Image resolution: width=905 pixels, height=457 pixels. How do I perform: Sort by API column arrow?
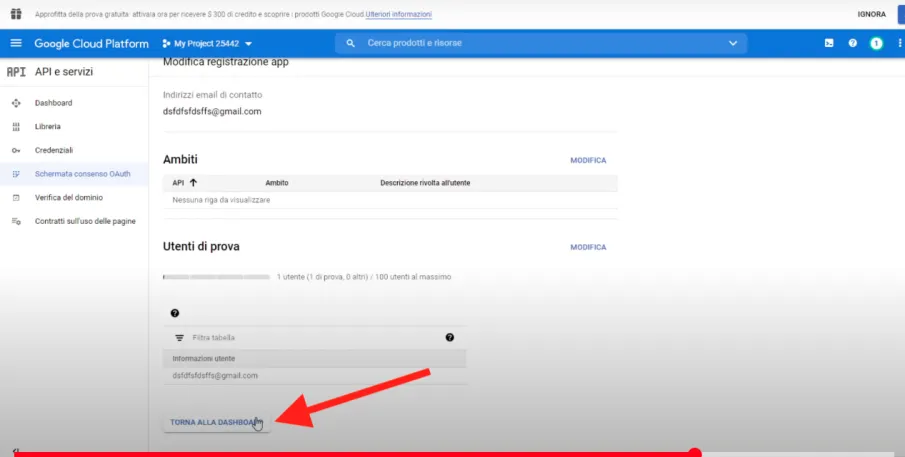tap(193, 183)
